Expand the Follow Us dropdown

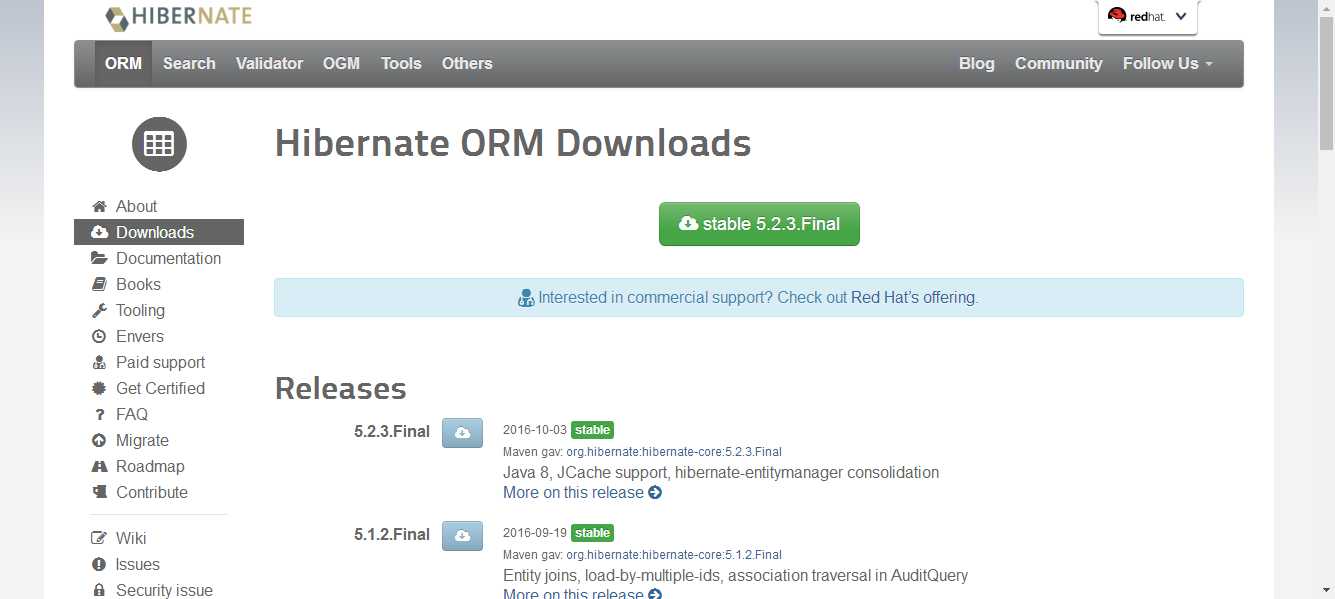[1168, 63]
